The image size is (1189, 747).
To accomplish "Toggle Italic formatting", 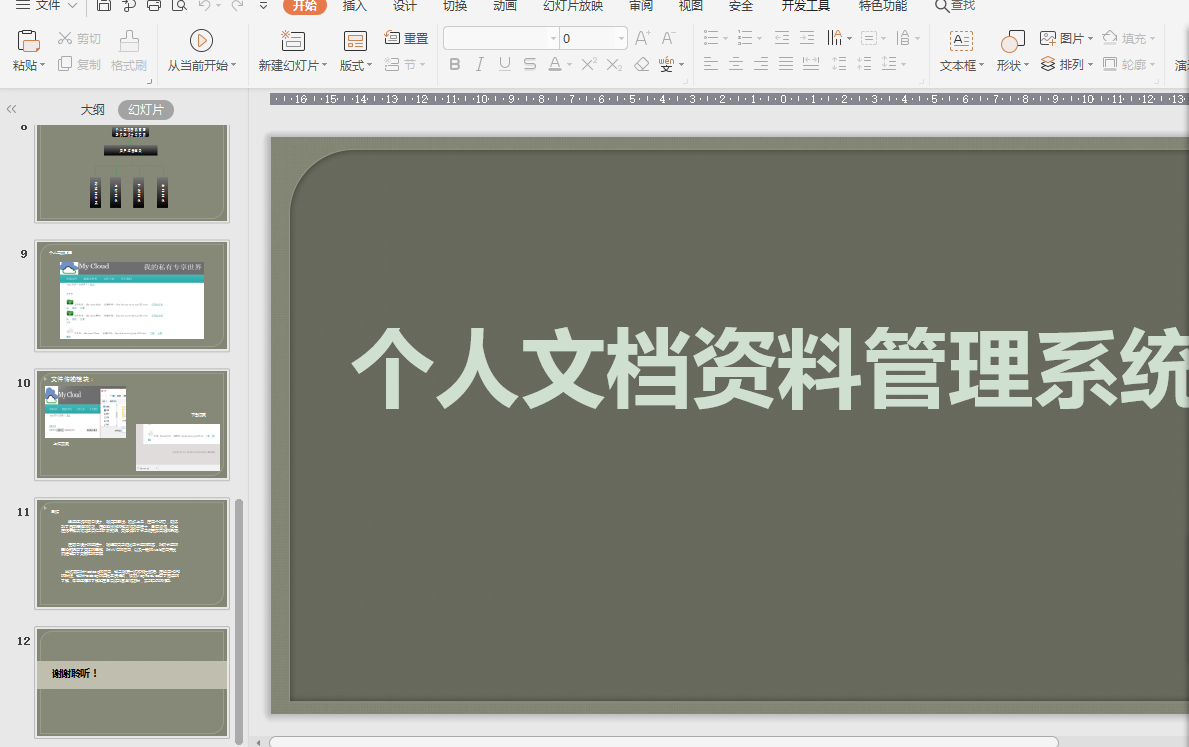I will pos(479,64).
